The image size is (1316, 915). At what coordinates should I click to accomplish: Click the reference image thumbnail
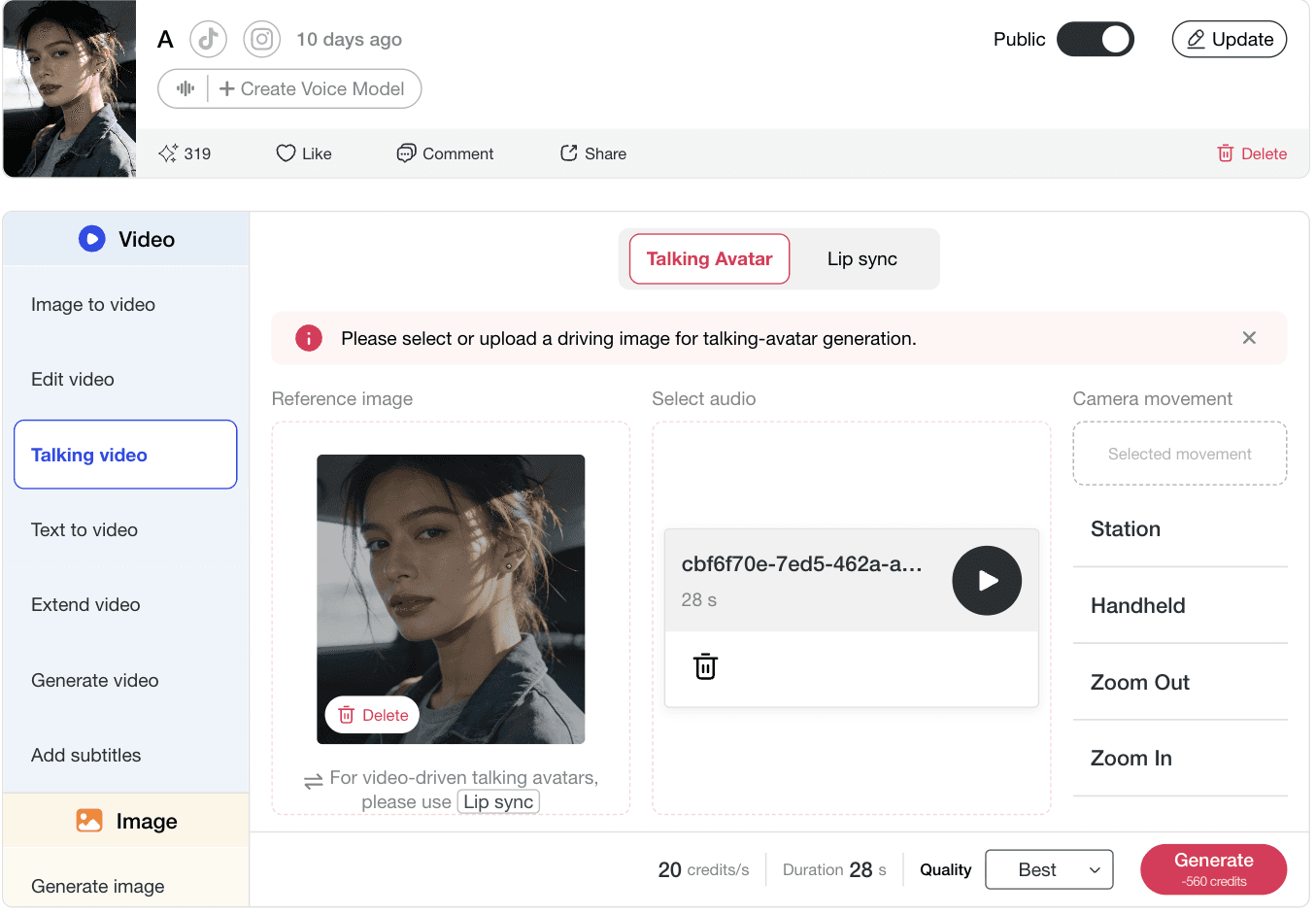[x=451, y=599]
